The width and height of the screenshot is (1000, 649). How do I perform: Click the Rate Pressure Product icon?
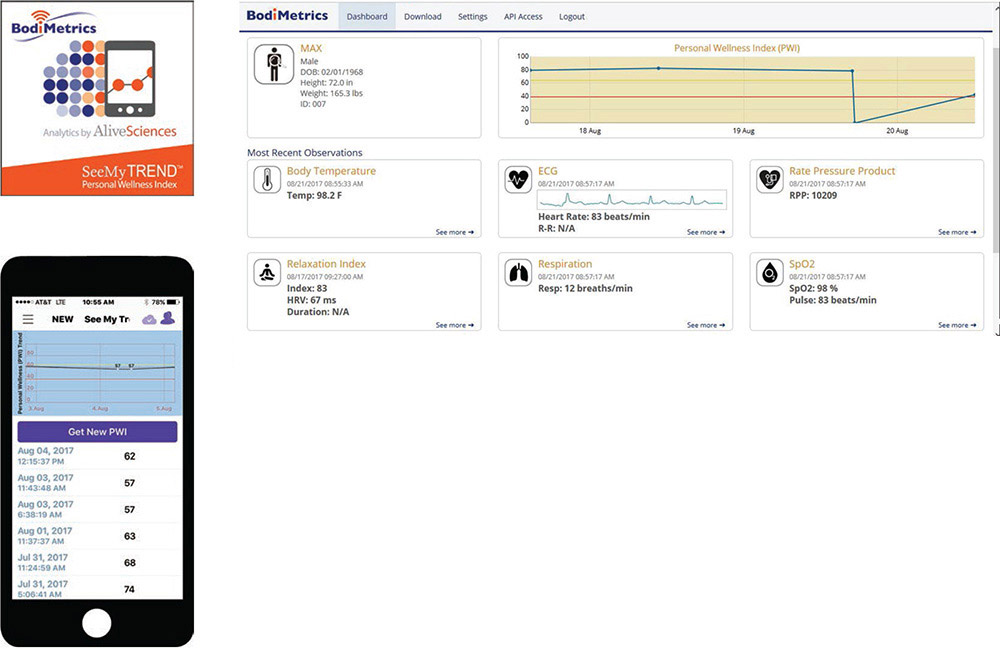click(769, 180)
